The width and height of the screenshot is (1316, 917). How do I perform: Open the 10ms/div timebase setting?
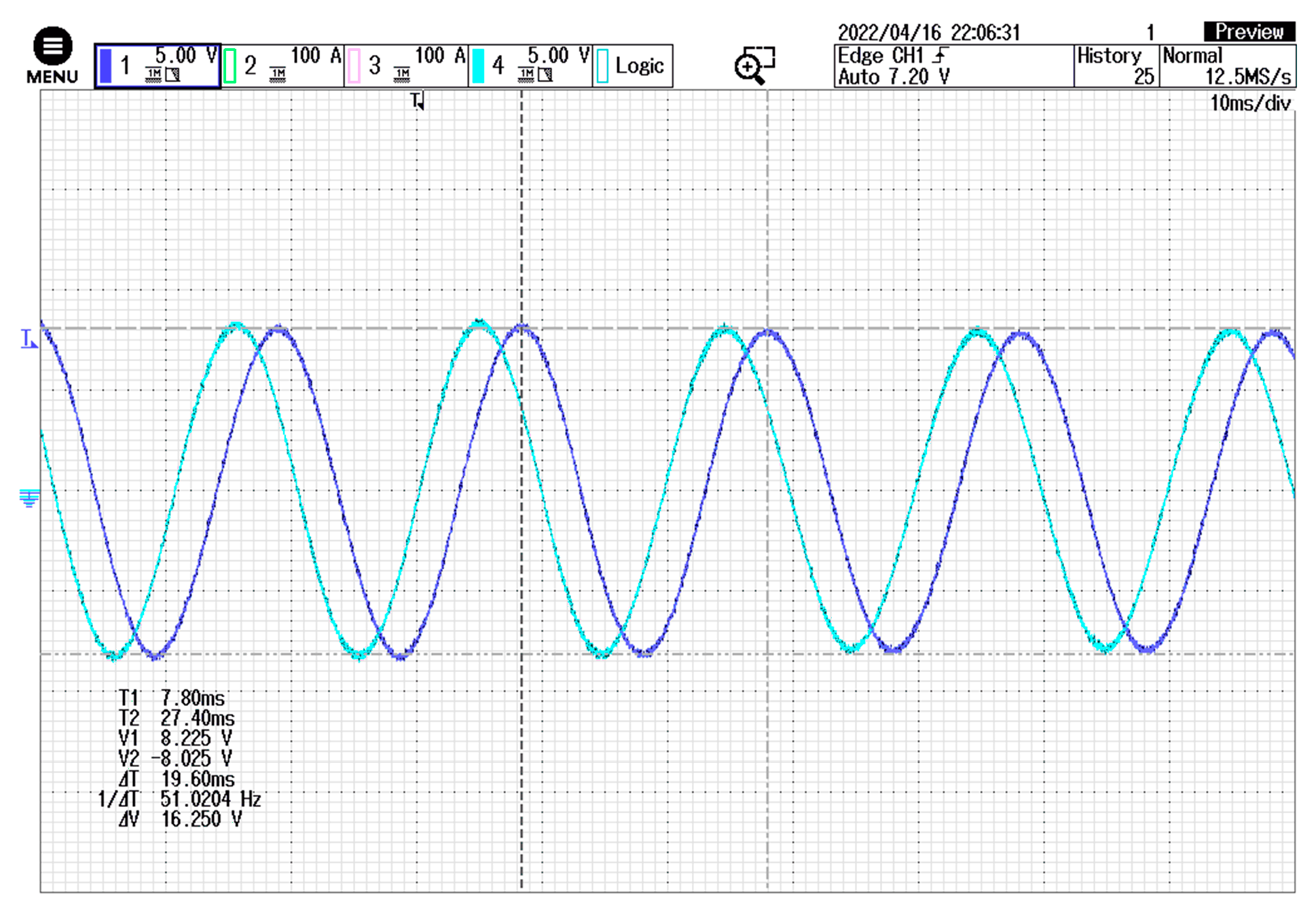point(1249,103)
